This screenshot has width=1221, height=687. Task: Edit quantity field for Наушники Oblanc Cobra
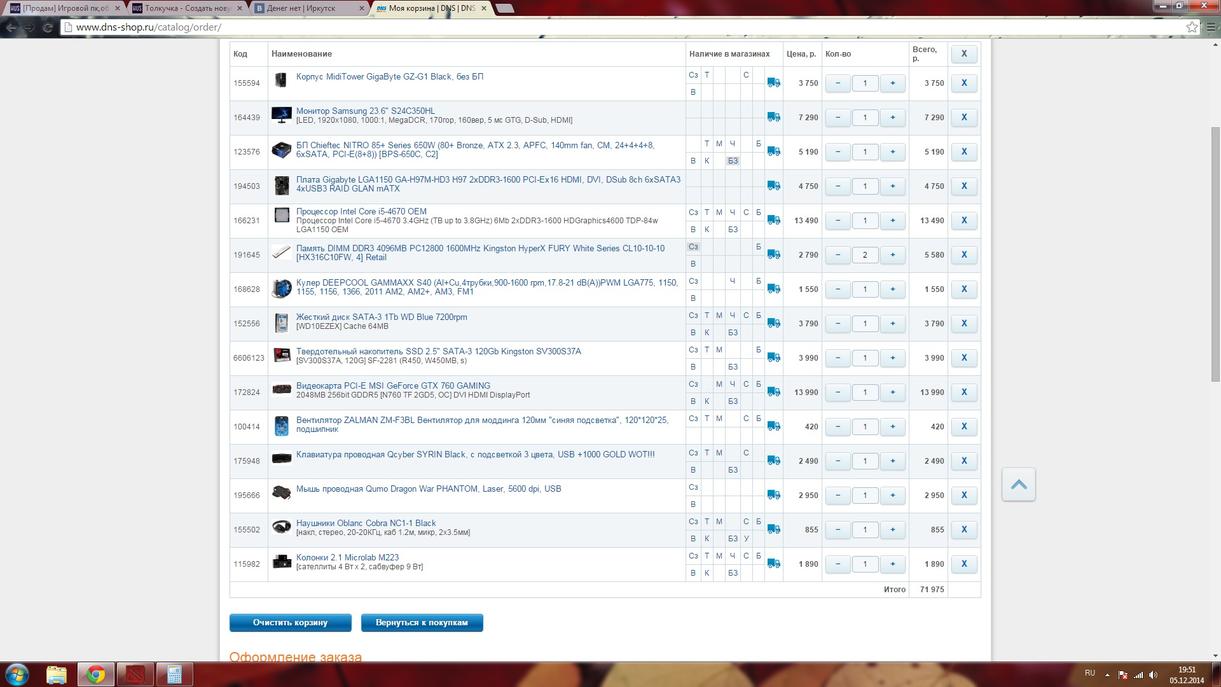point(865,530)
